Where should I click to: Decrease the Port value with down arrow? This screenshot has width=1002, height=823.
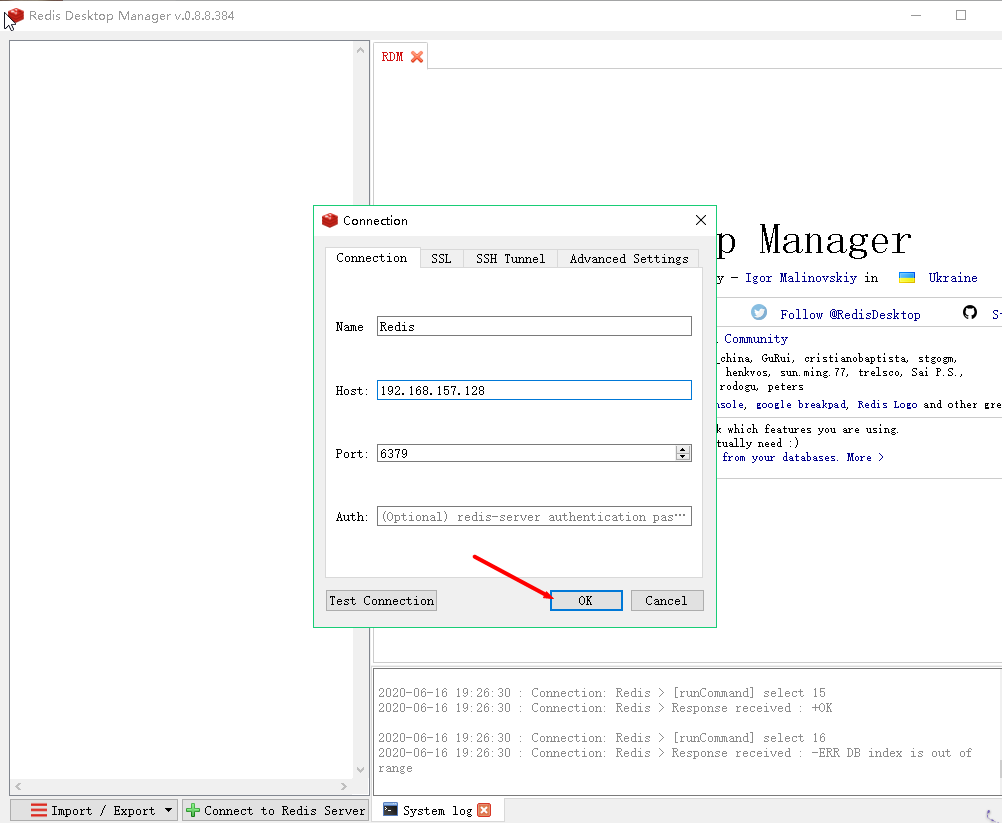pyautogui.click(x=682, y=457)
